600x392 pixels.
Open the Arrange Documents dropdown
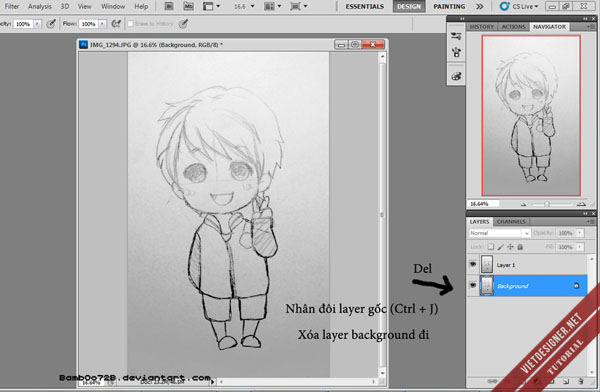click(x=273, y=6)
